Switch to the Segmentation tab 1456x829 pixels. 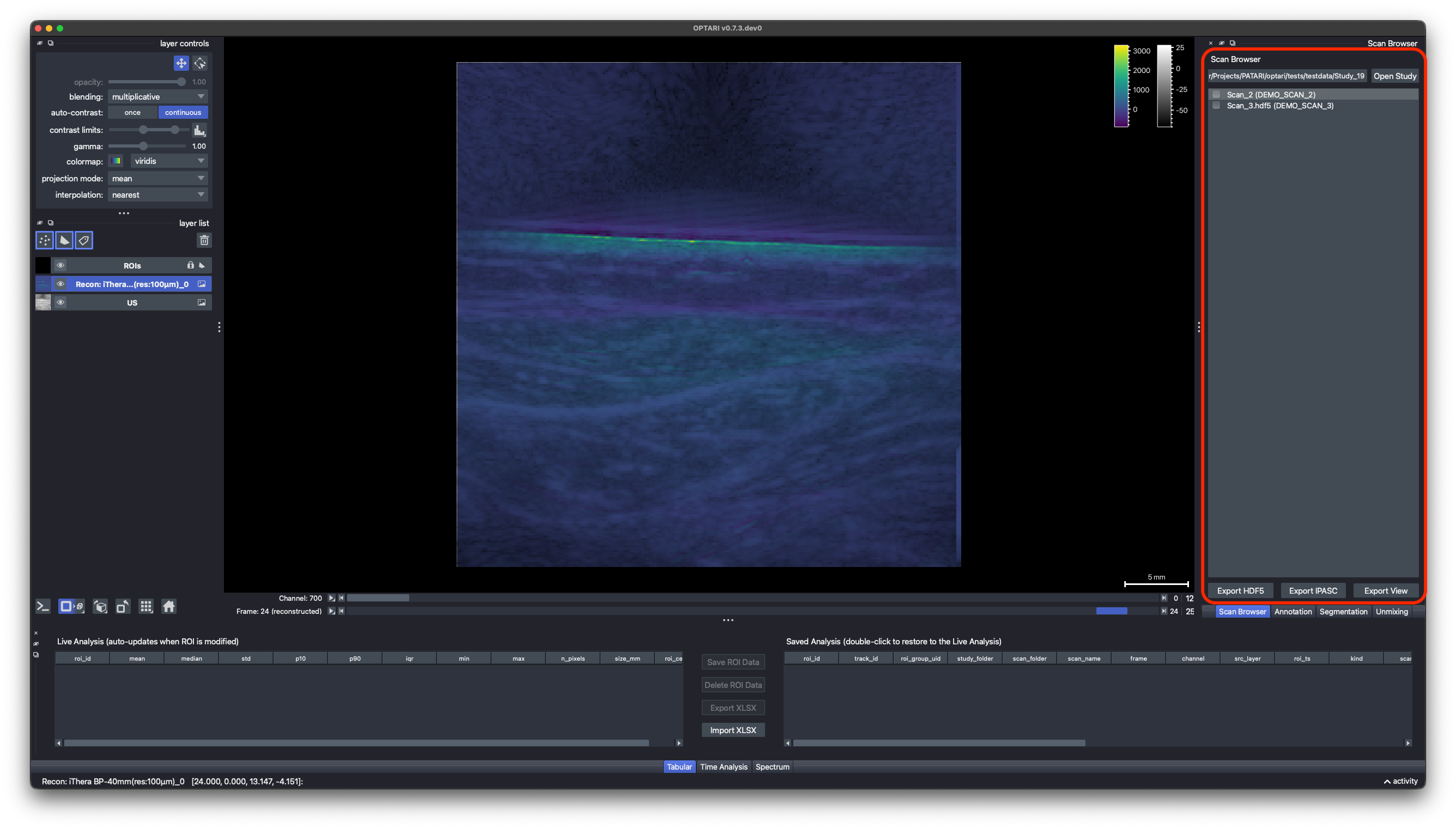pyautogui.click(x=1343, y=612)
